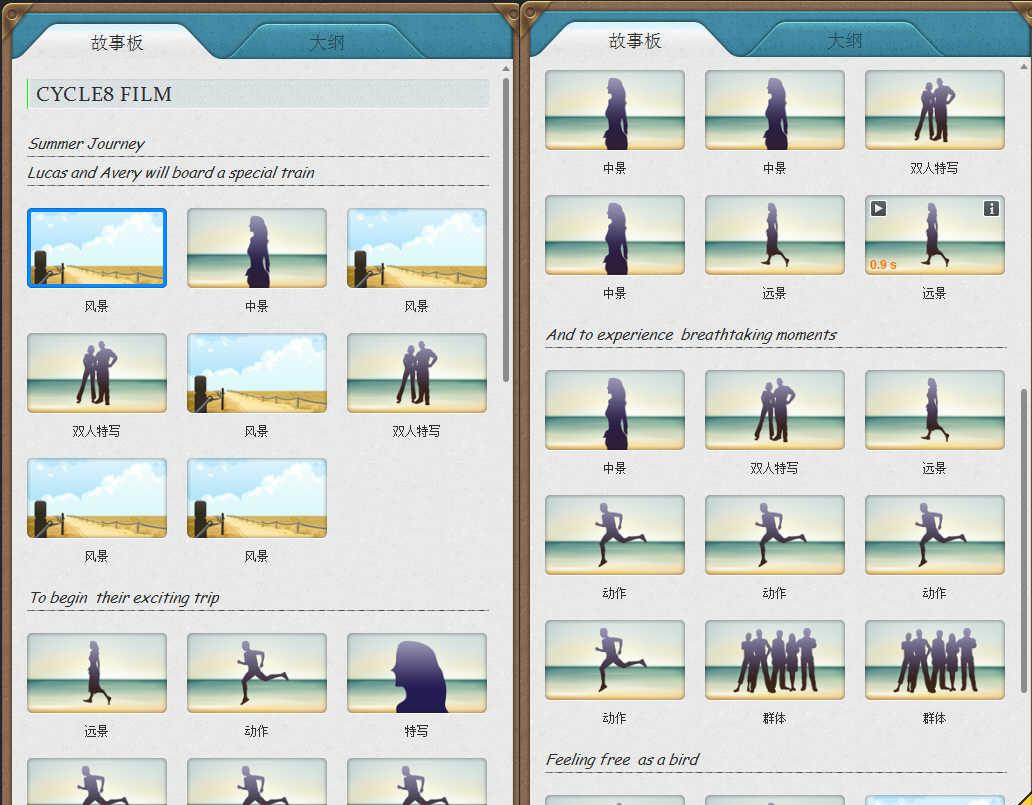Image resolution: width=1032 pixels, height=805 pixels.
Task: Select 风景 thumbnail between the two 双人特写
Action: [257, 373]
